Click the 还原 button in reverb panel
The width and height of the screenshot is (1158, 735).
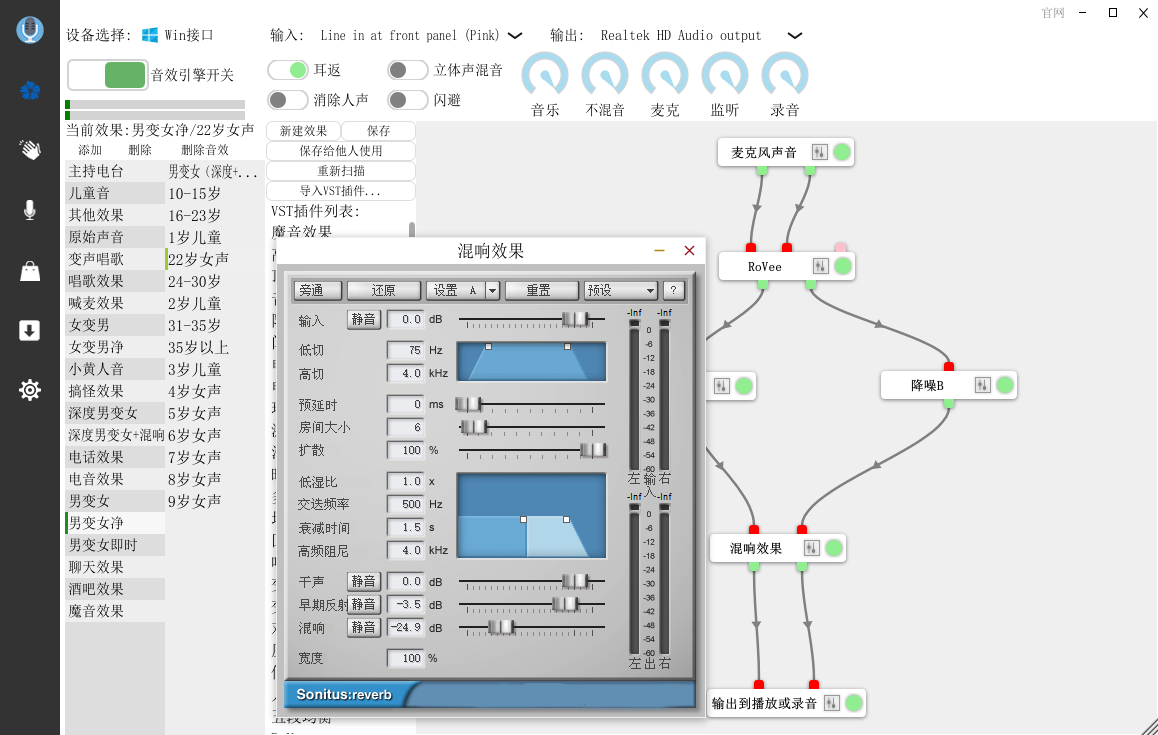[384, 290]
